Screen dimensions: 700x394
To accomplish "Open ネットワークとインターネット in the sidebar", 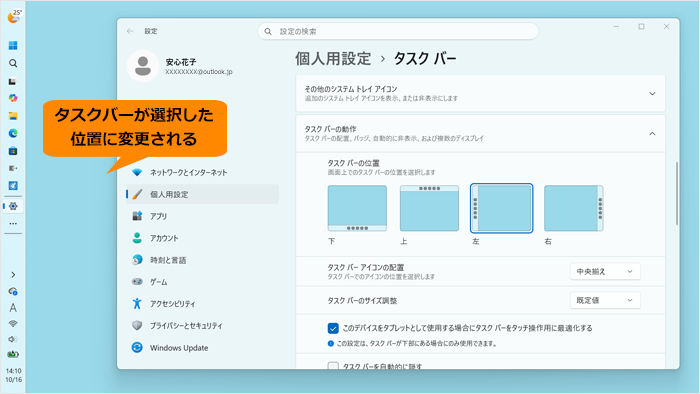I will (x=202, y=172).
